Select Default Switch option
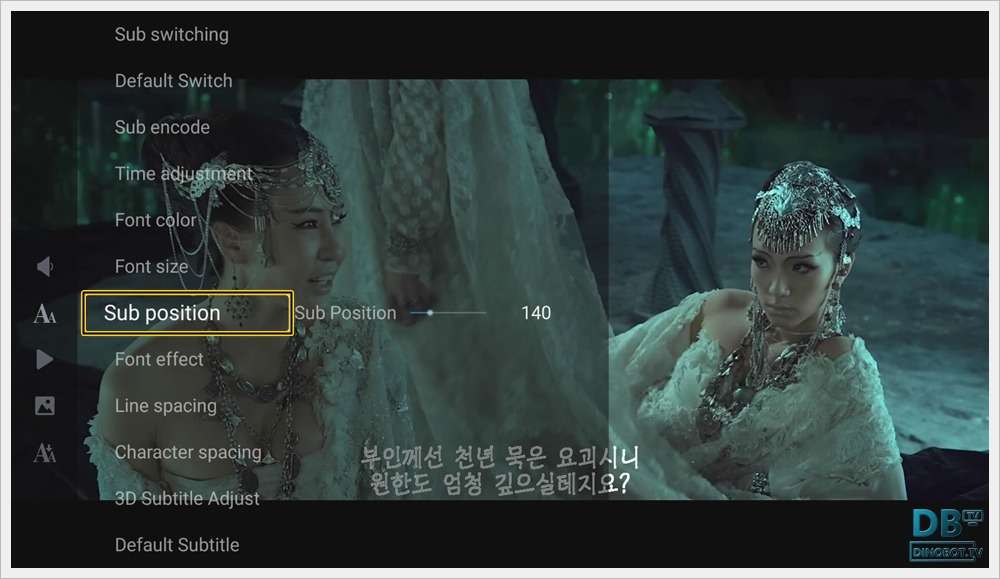 pos(173,81)
